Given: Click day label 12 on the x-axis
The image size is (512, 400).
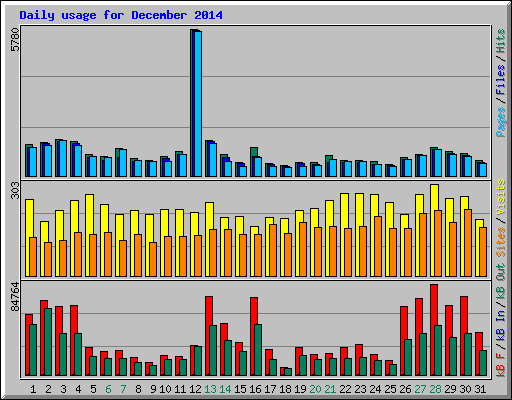Looking at the screenshot, I should 195,389.
